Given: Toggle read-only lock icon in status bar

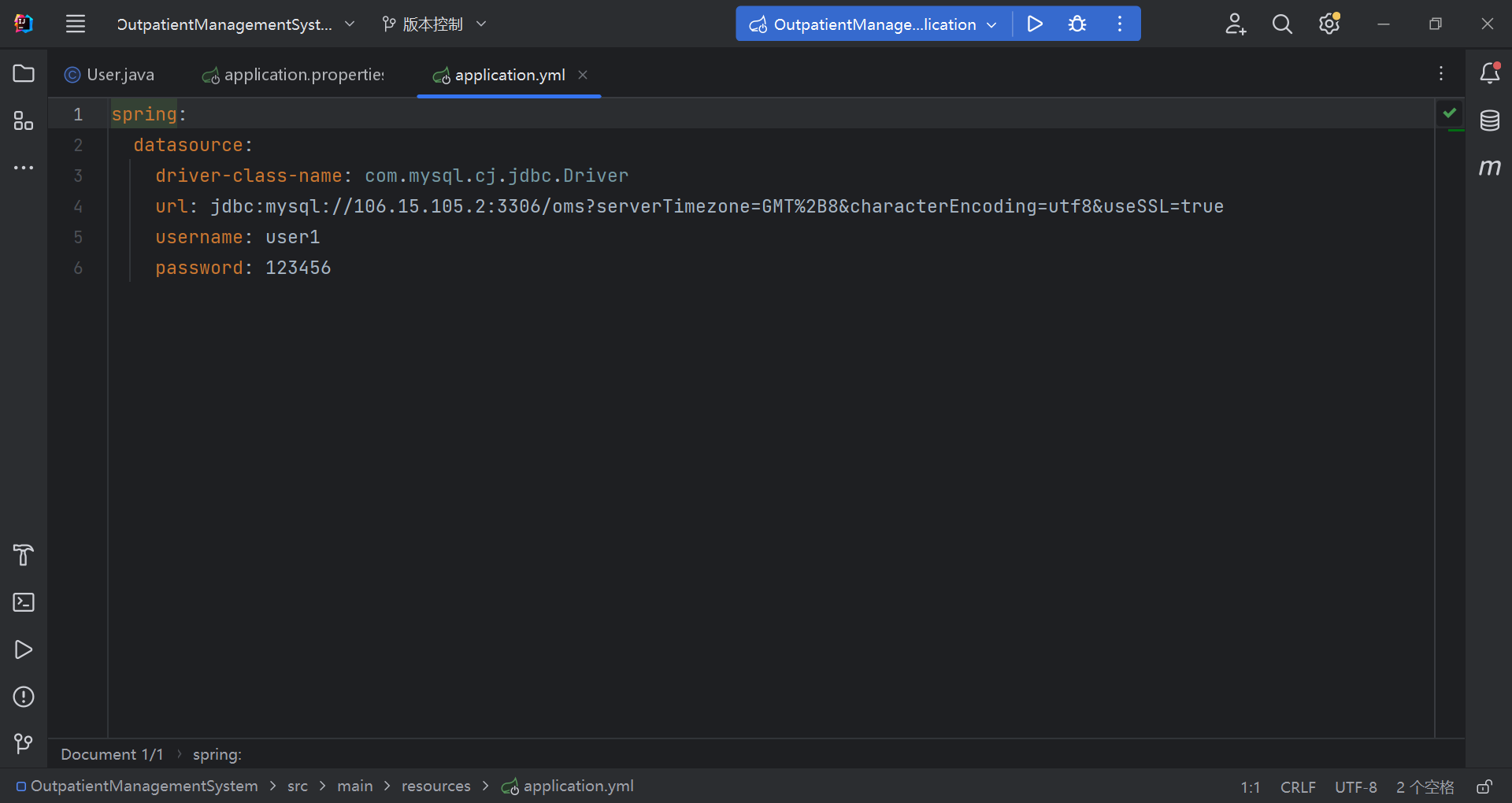Looking at the screenshot, I should 1484,786.
